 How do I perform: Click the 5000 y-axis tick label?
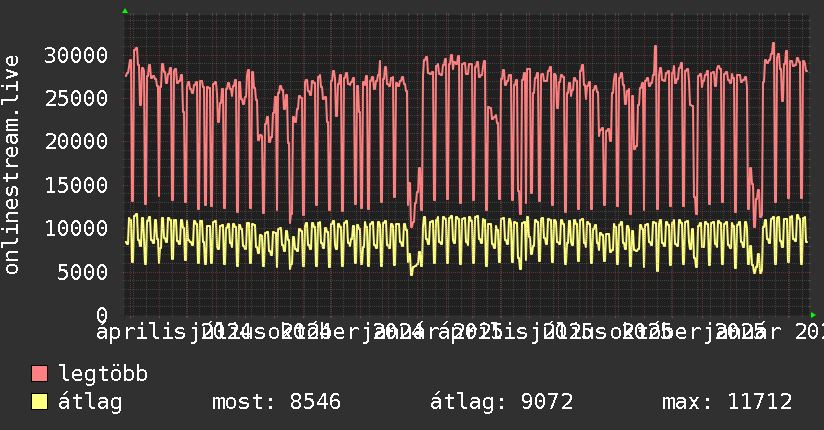pyautogui.click(x=85, y=272)
